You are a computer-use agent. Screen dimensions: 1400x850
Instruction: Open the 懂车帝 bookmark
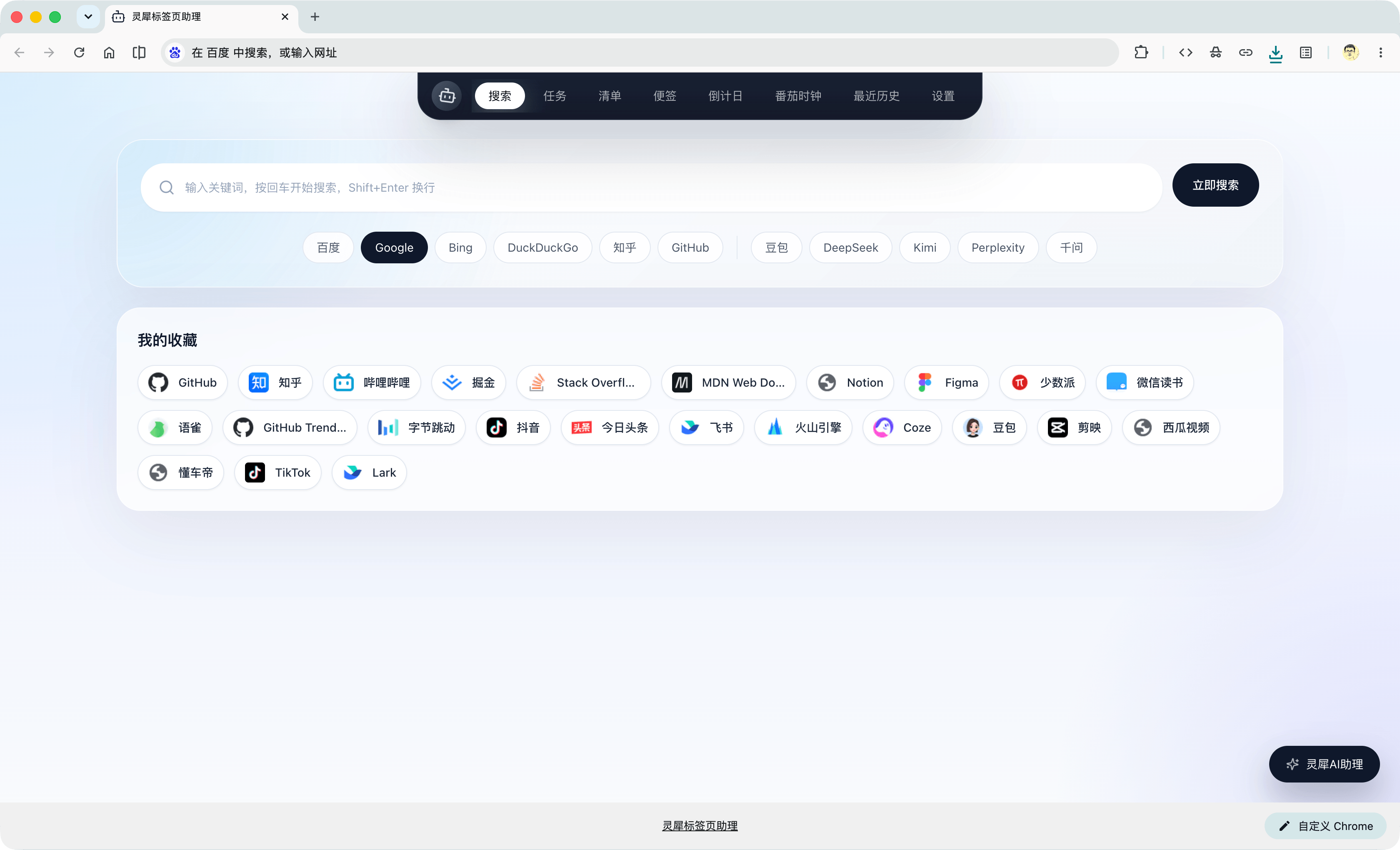[181, 472]
